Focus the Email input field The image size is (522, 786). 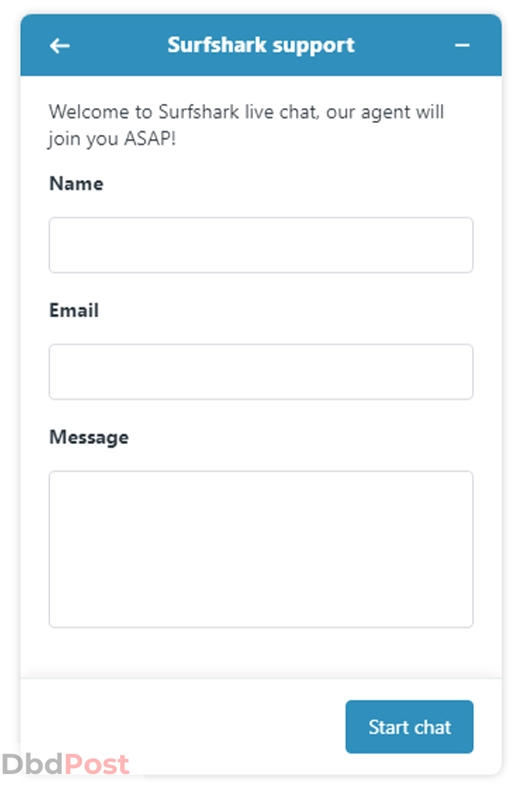261,372
